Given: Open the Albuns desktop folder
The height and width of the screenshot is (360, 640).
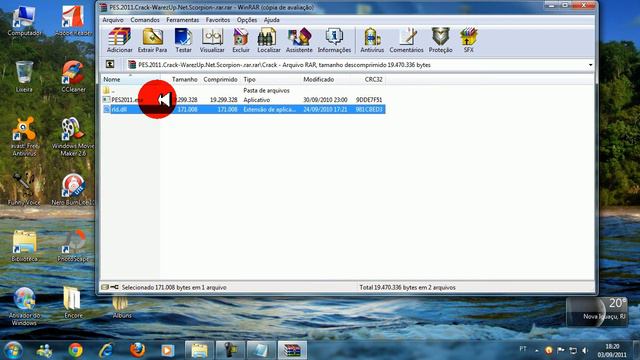Looking at the screenshot, I should 122,307.
